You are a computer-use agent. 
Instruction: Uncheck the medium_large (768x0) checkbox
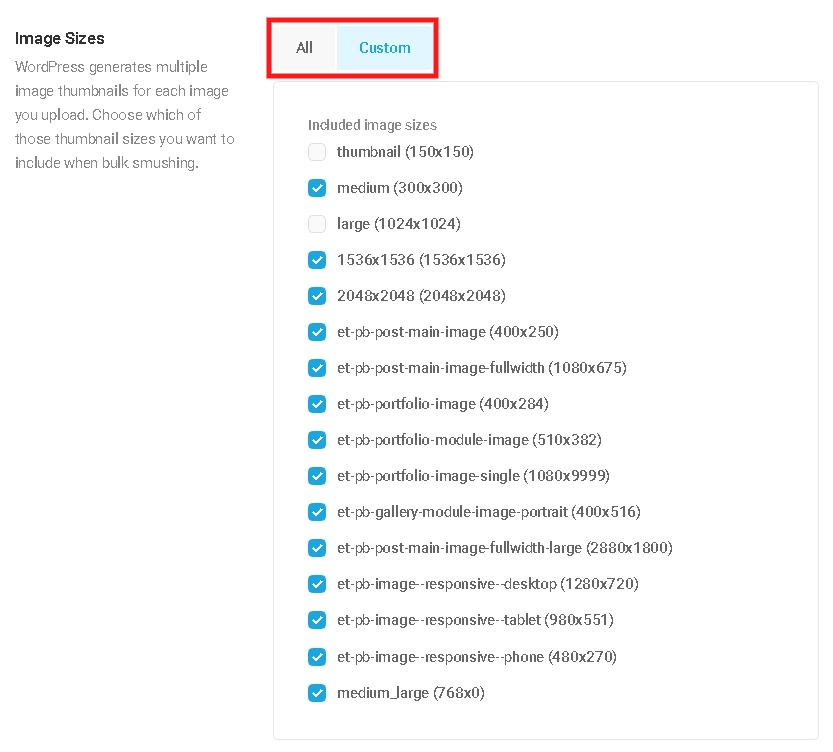317,693
